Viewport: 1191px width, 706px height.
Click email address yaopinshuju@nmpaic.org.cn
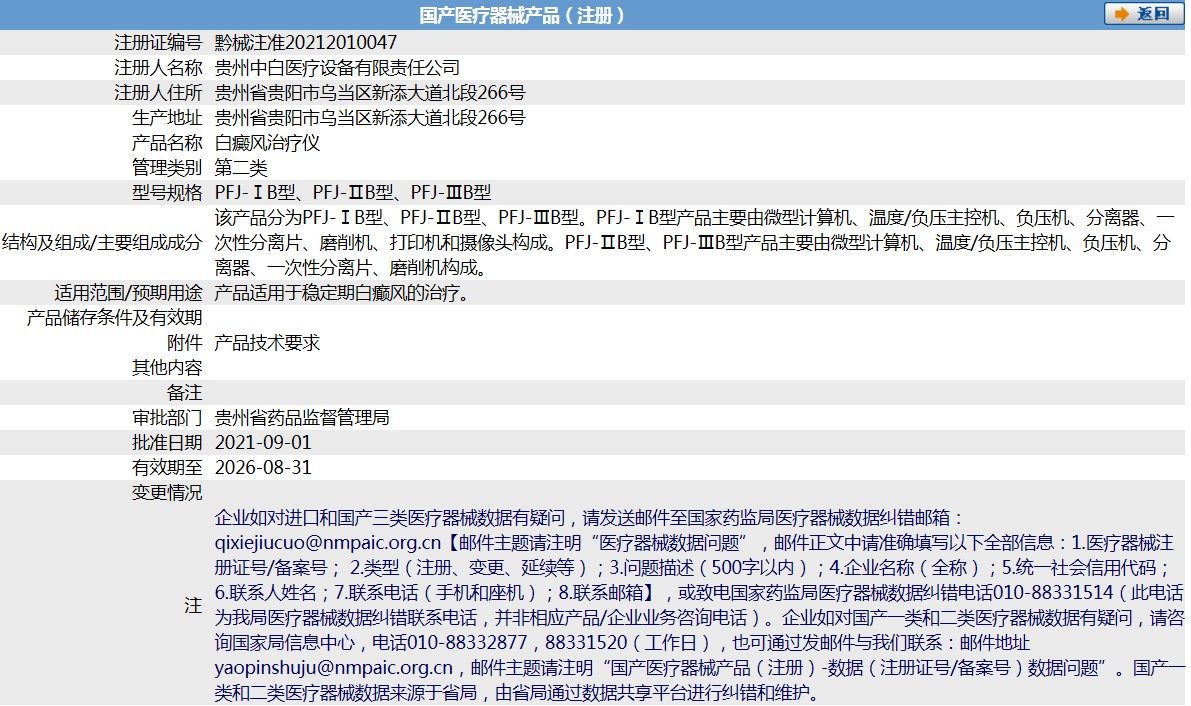tap(333, 668)
